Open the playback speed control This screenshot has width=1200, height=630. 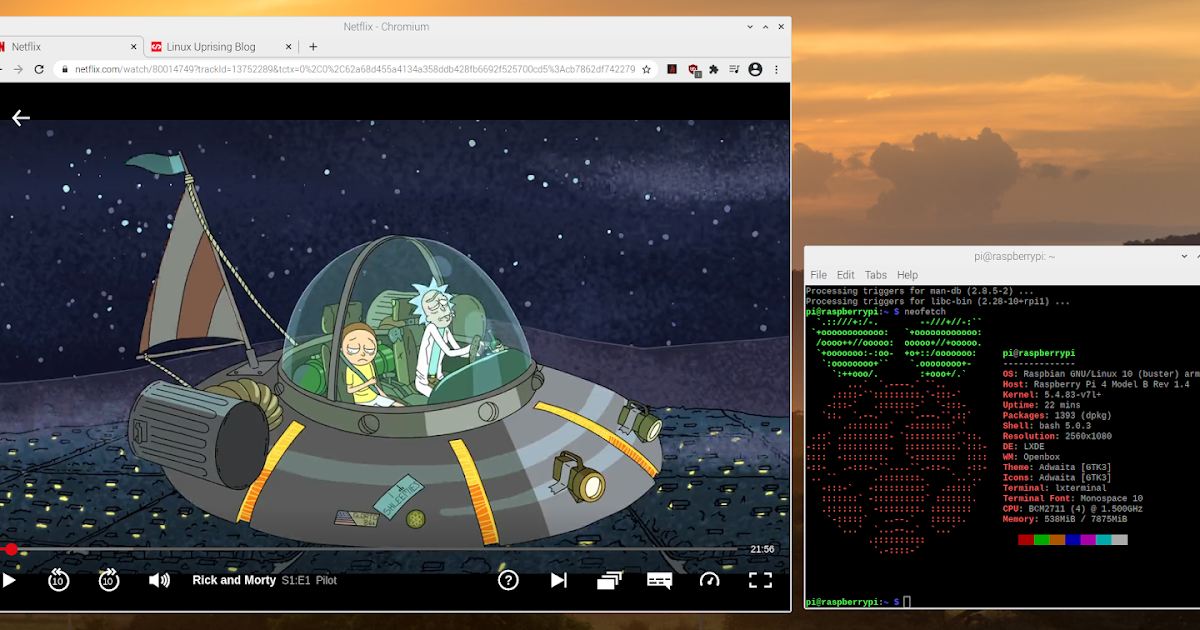click(709, 580)
